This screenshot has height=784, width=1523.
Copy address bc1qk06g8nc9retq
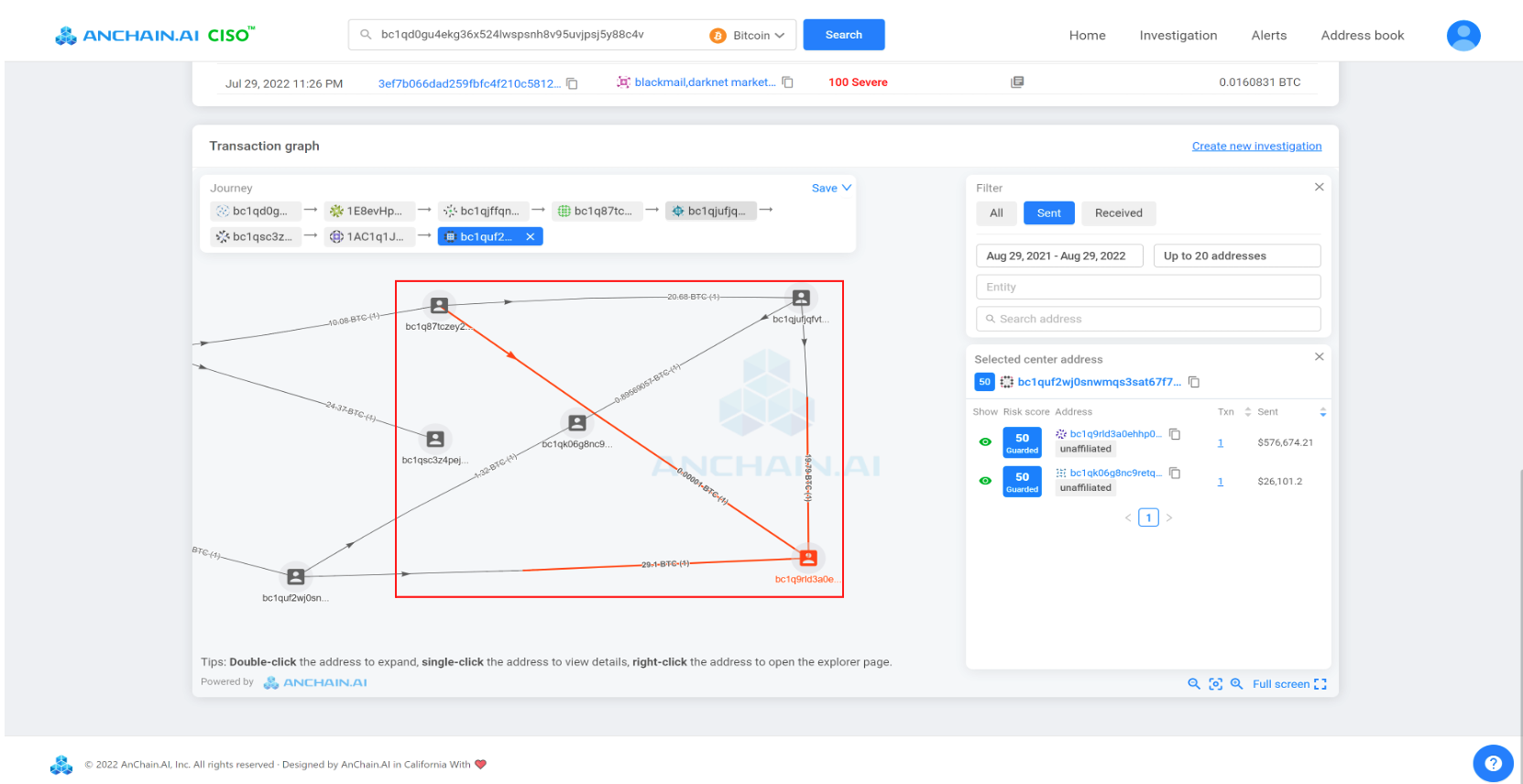pyautogui.click(x=1175, y=474)
